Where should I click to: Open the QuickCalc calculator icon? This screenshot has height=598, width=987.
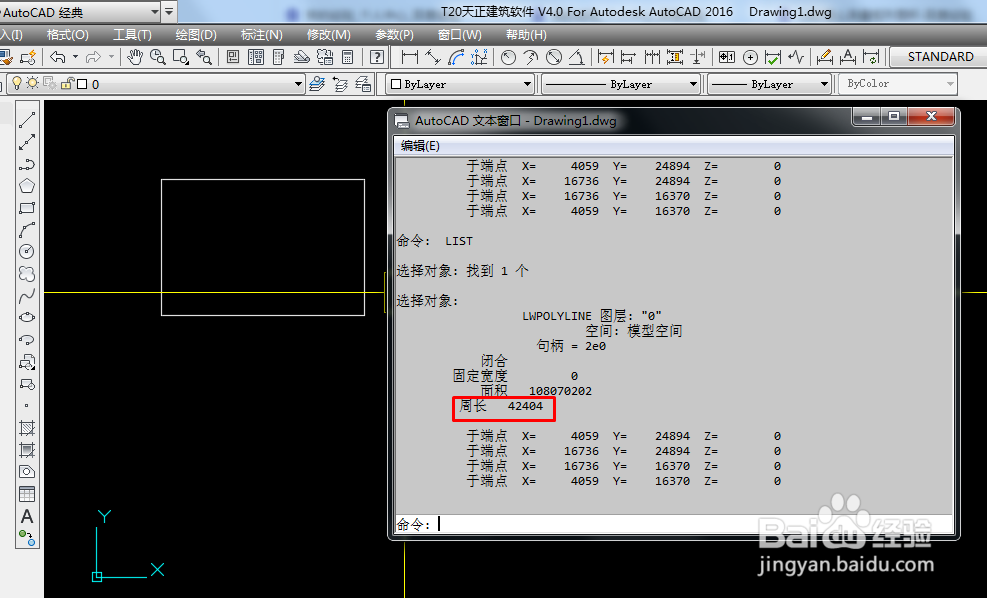(347, 57)
